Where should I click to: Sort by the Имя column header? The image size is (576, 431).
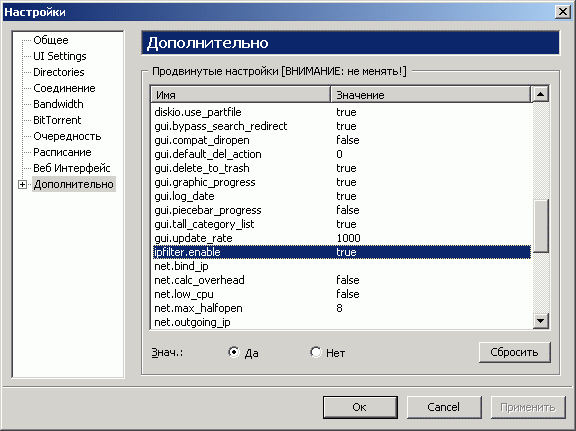241,95
